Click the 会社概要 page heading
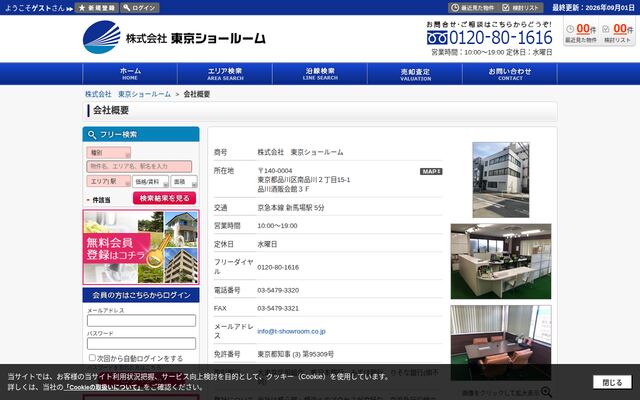Screen dimensions: 640x400 (x=111, y=110)
